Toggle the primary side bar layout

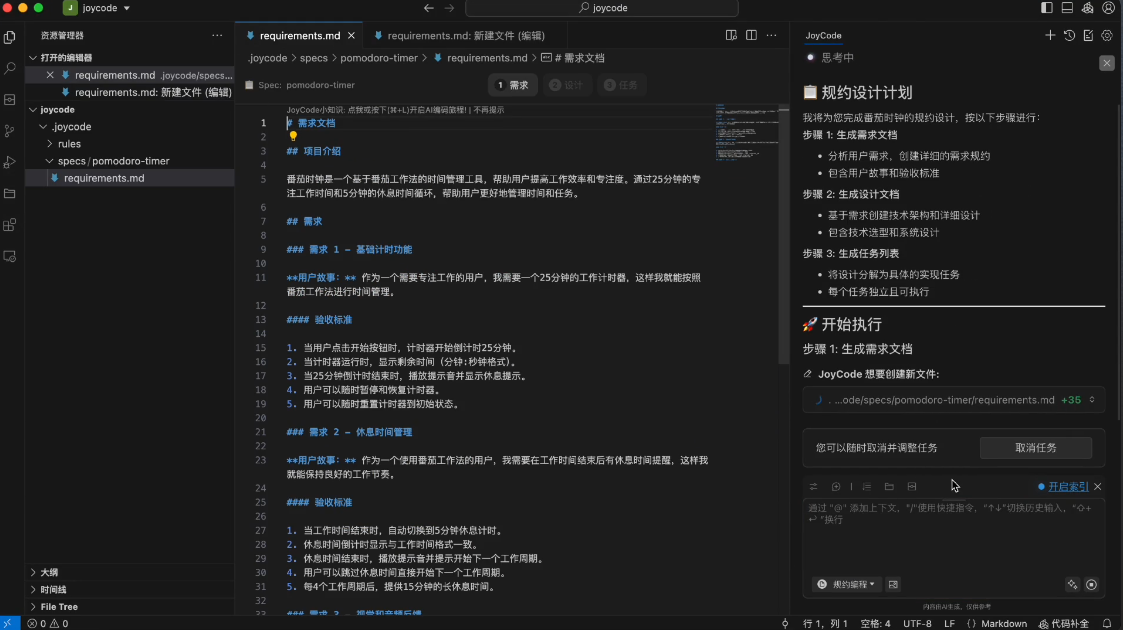[x=1047, y=8]
